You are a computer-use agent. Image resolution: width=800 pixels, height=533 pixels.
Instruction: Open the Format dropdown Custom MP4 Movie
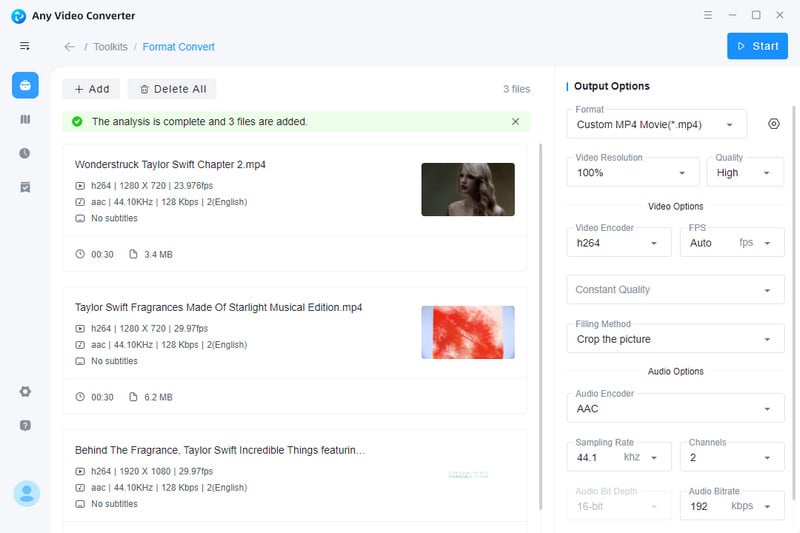657,124
